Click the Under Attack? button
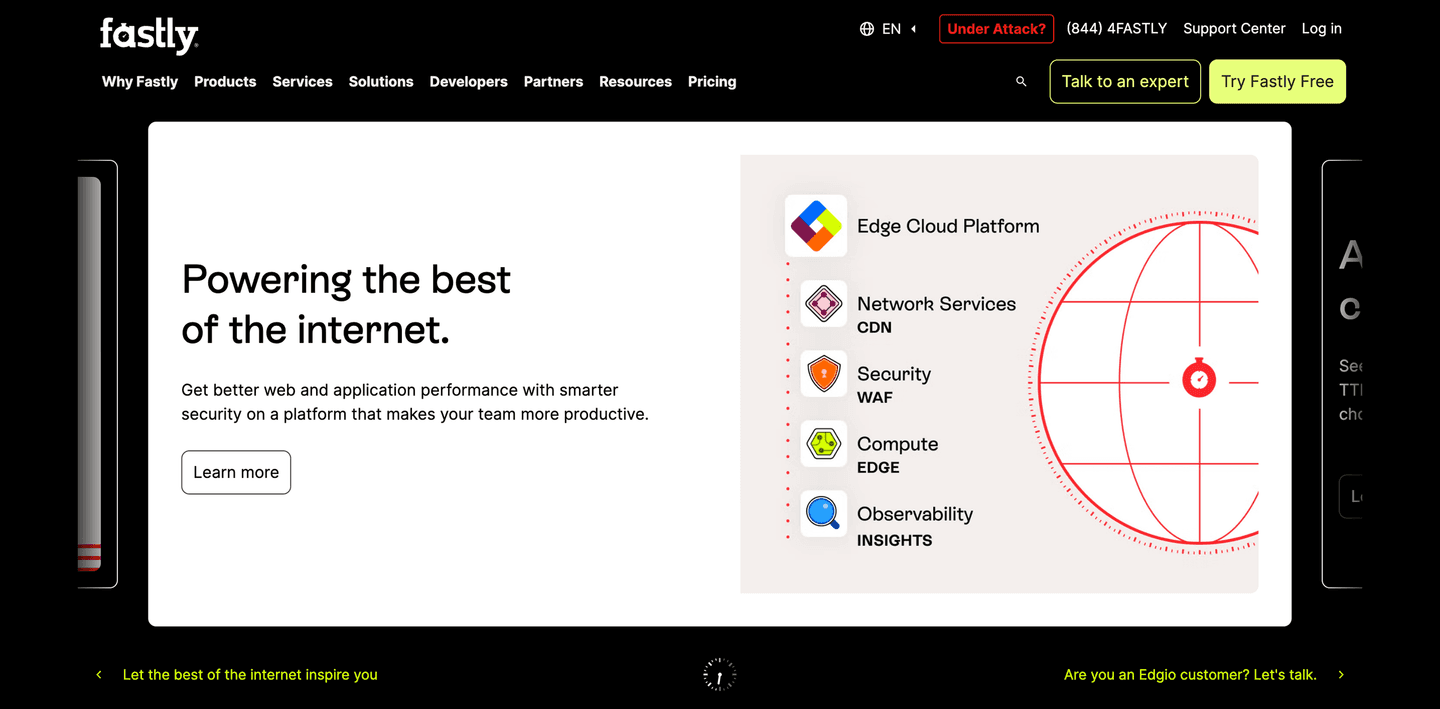This screenshot has height=709, width=1440. coord(996,29)
